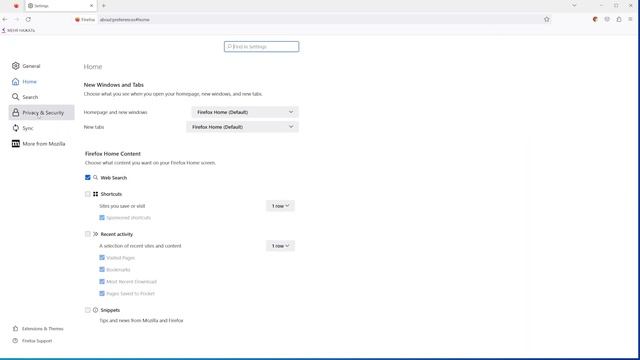Bookmark this page with the star icon
This screenshot has height=360, width=640.
click(547, 19)
